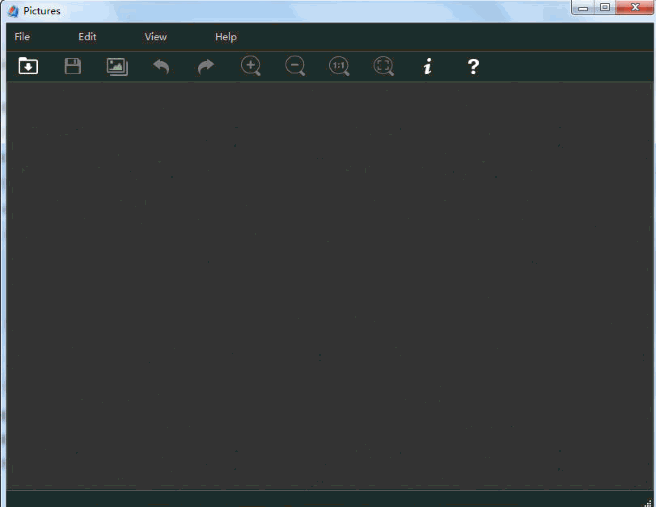Click the Pictures app icon in title bar
The width and height of the screenshot is (656, 507).
click(13, 11)
